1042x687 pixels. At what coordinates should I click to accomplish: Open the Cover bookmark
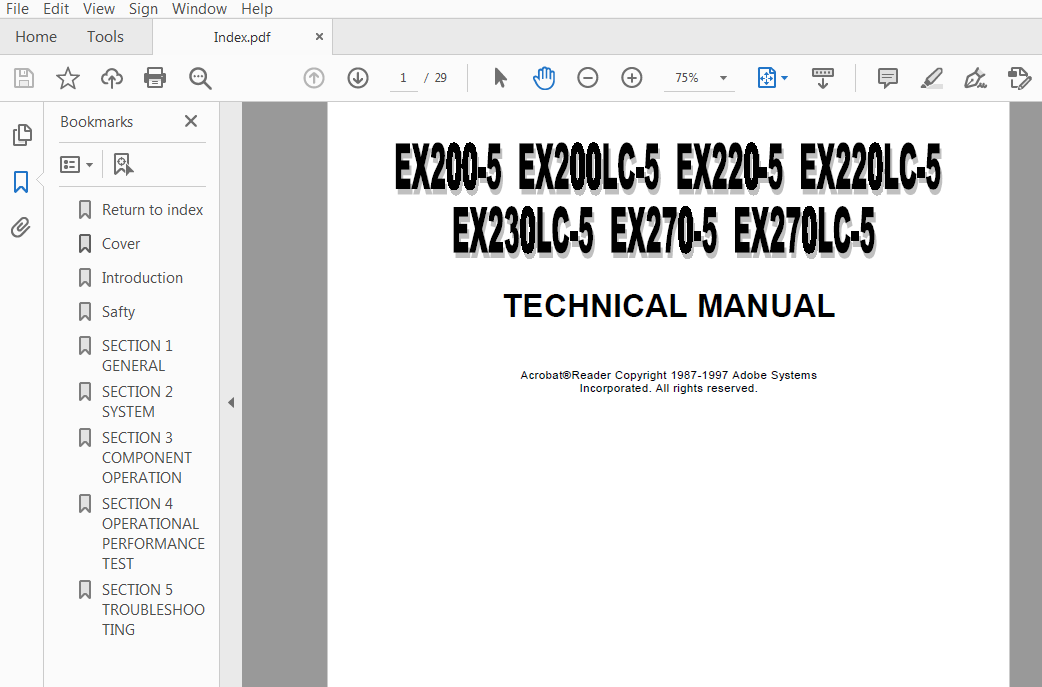click(121, 244)
